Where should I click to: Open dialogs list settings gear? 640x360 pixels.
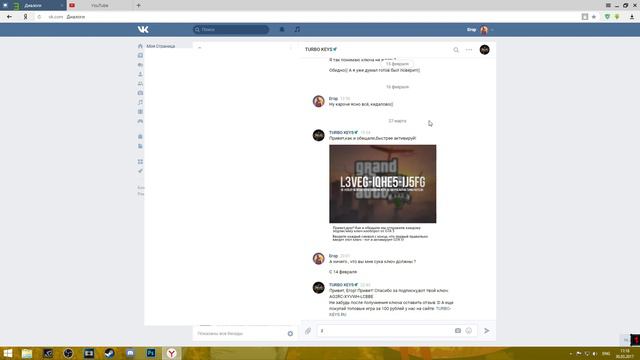click(x=290, y=333)
